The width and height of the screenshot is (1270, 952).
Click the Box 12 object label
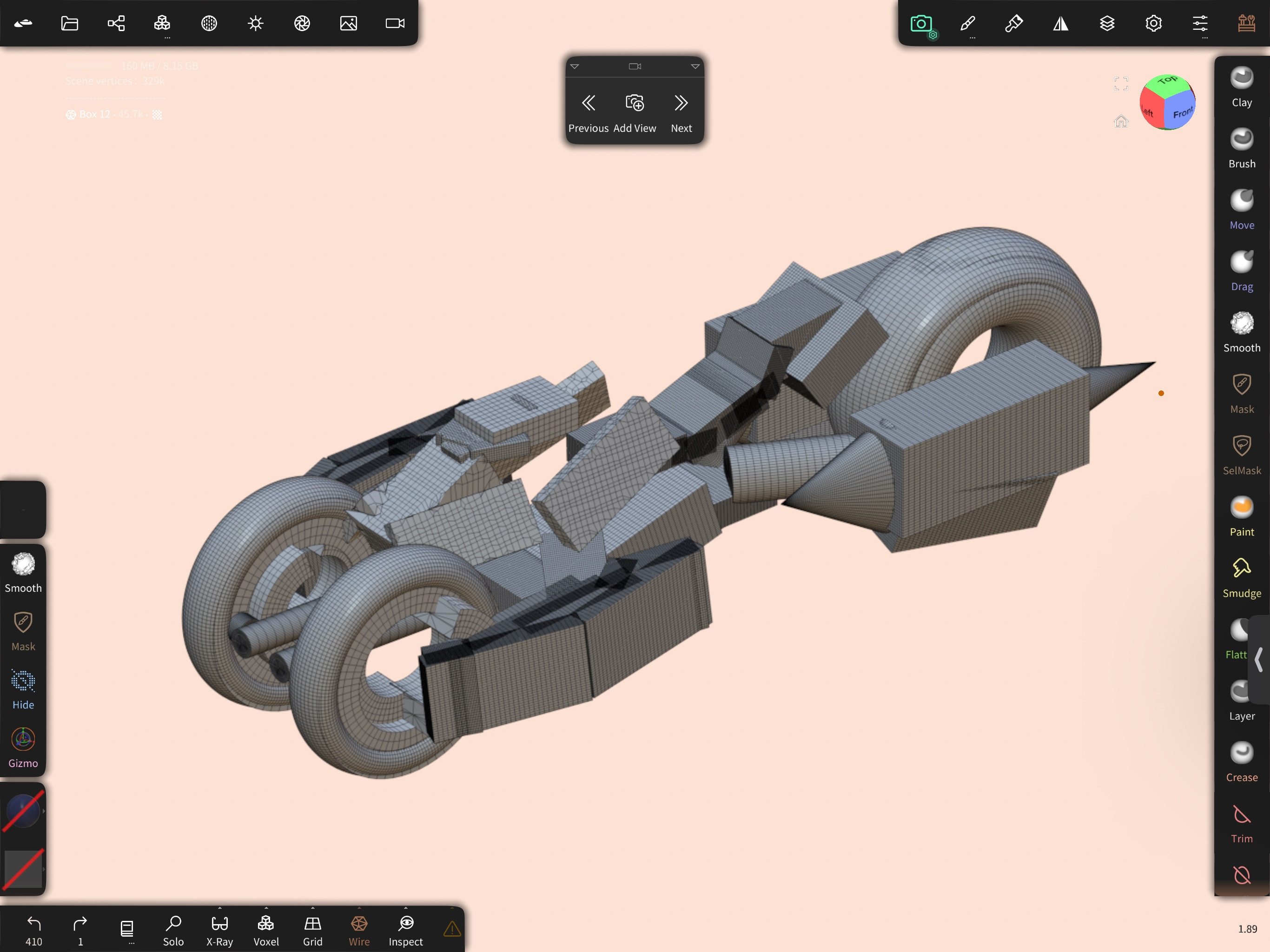coord(94,114)
